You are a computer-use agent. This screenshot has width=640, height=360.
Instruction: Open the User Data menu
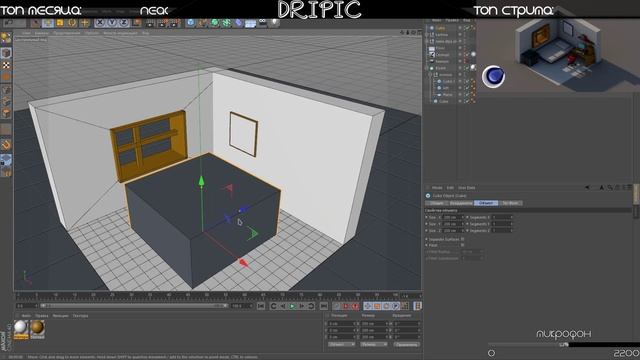(x=467, y=188)
